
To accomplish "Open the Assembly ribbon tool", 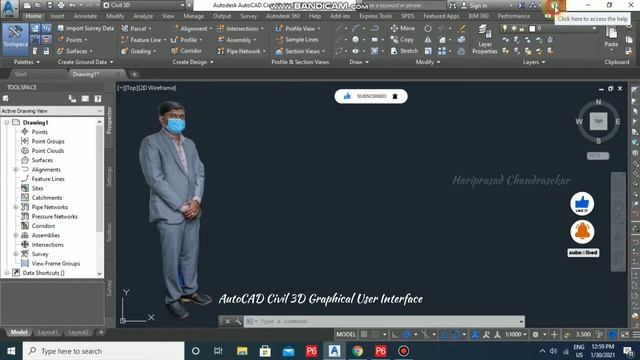I will [237, 40].
